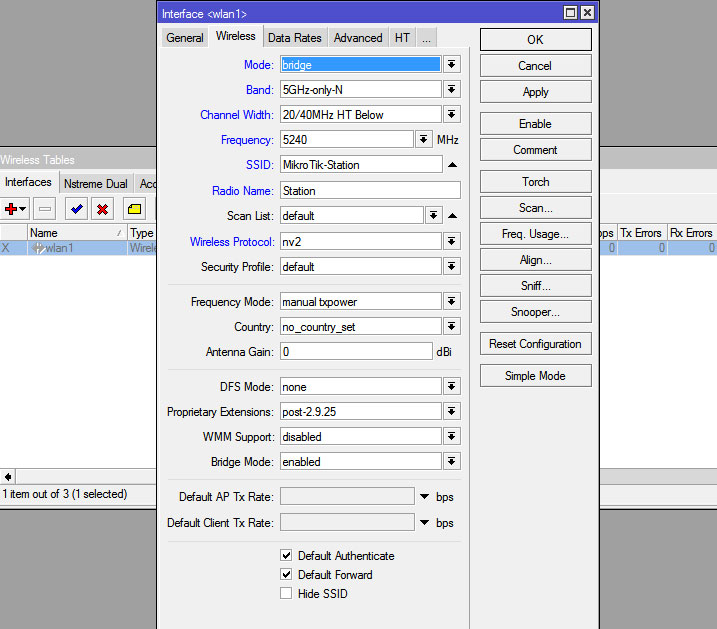Viewport: 717px width, 629px height.
Task: Click the red X disable icon
Action: (x=102, y=209)
